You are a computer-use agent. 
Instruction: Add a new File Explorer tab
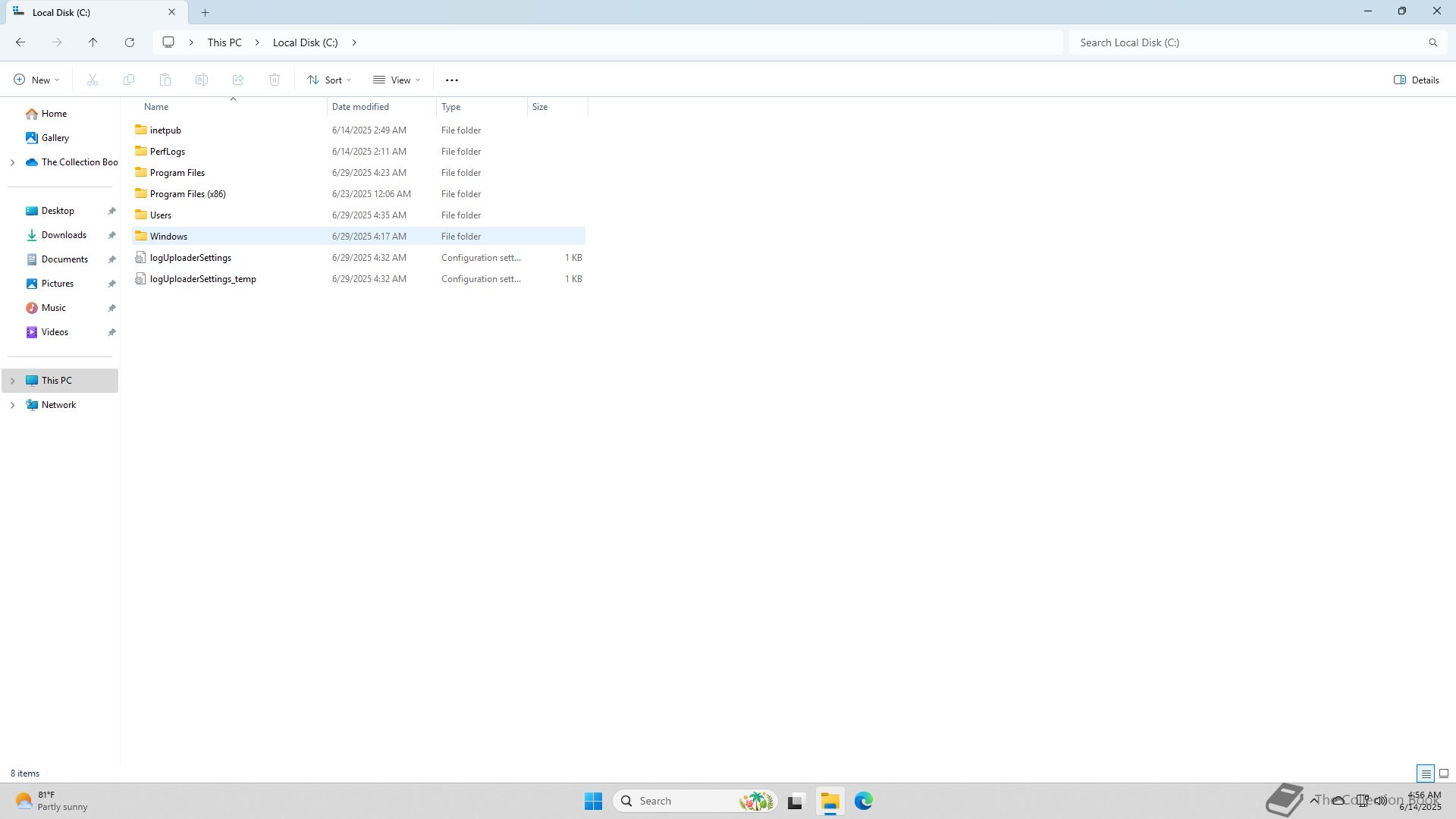pyautogui.click(x=205, y=12)
